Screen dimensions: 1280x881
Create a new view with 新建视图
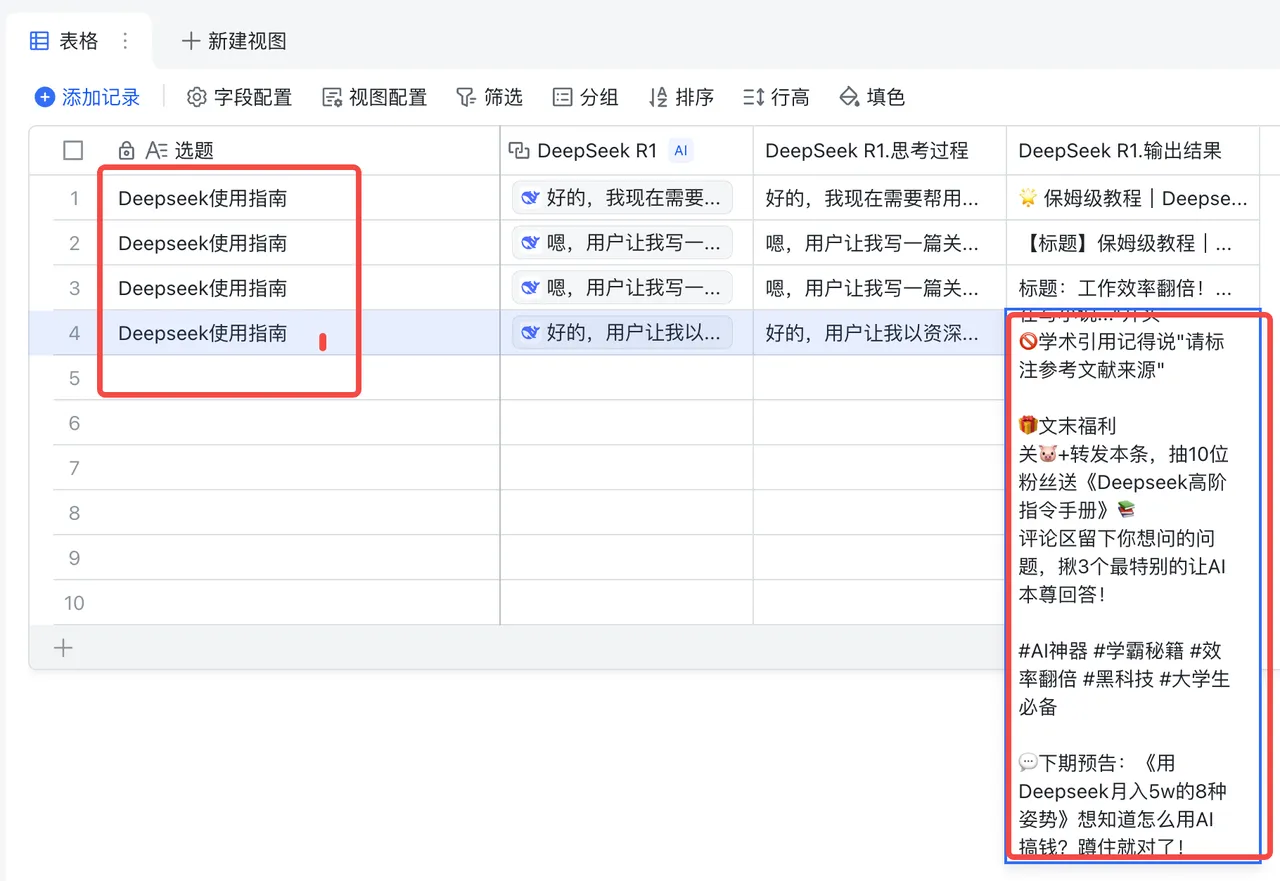pos(234,41)
